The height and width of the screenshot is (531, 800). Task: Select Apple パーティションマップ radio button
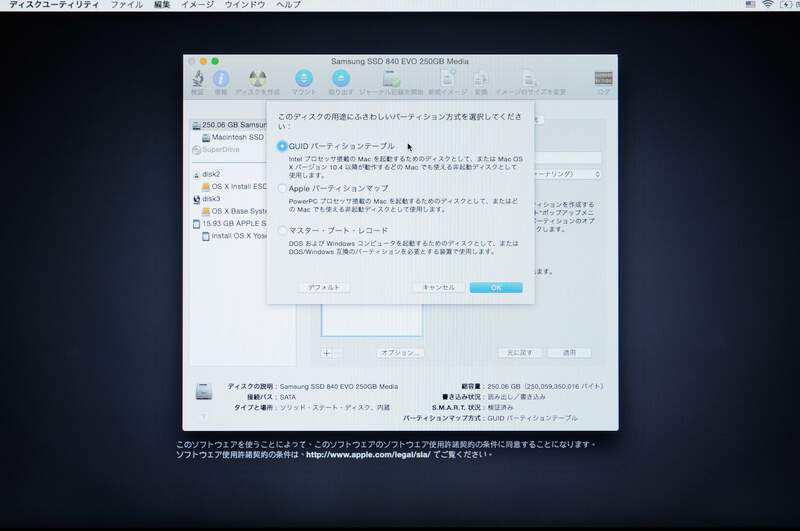tap(282, 188)
